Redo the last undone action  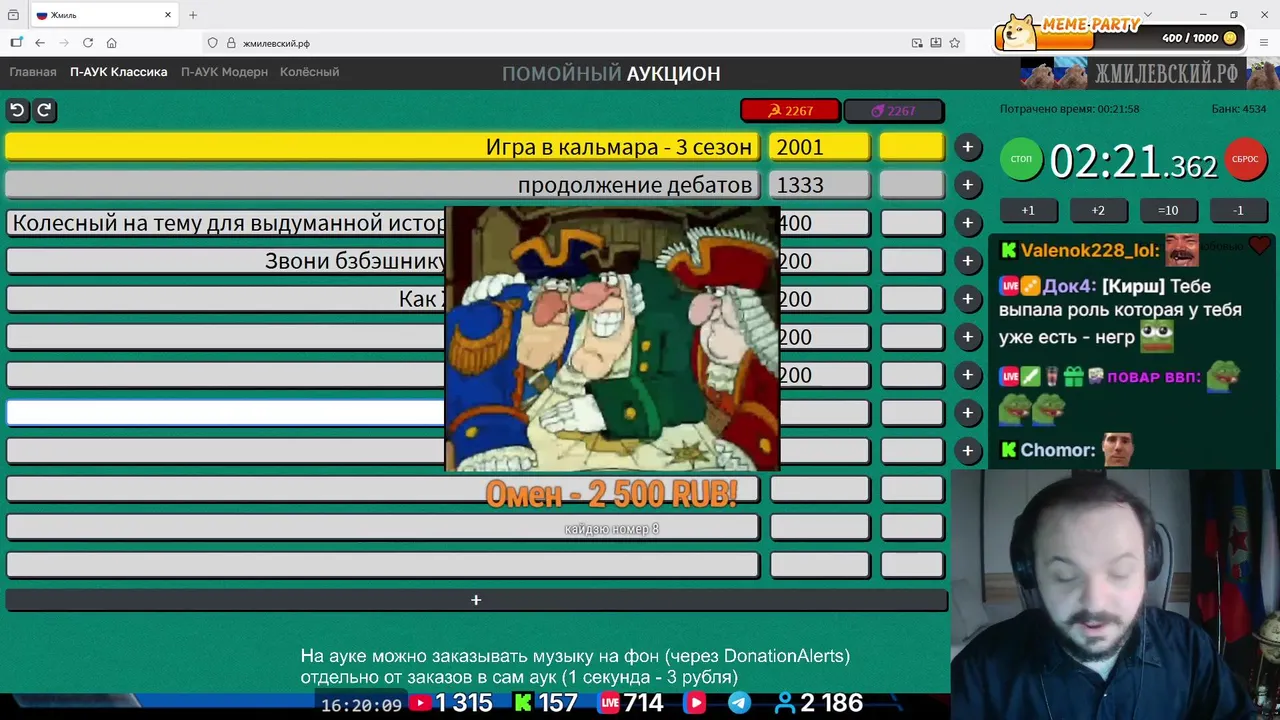(x=44, y=110)
